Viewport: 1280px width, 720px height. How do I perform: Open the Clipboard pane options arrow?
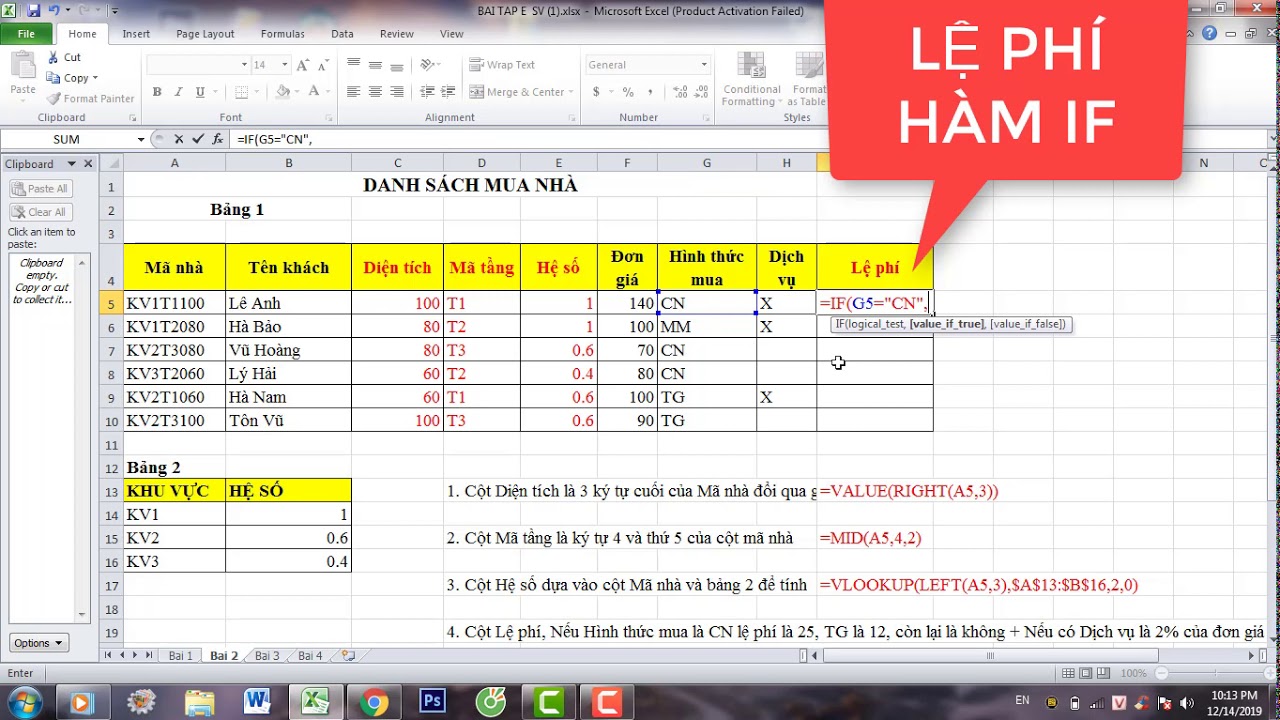click(x=71, y=164)
